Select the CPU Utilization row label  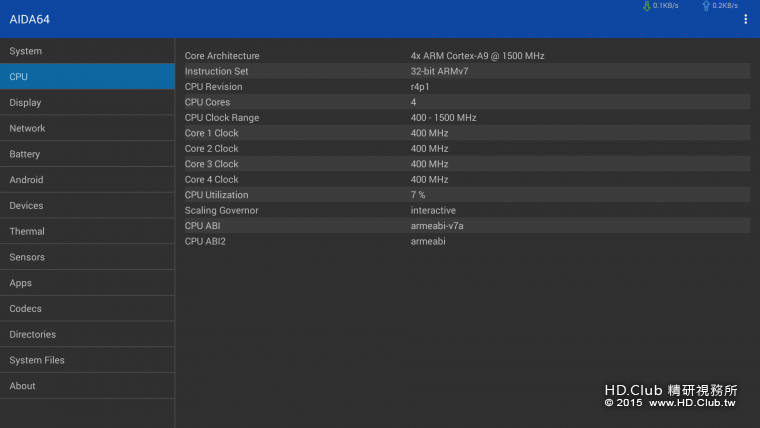(x=216, y=195)
